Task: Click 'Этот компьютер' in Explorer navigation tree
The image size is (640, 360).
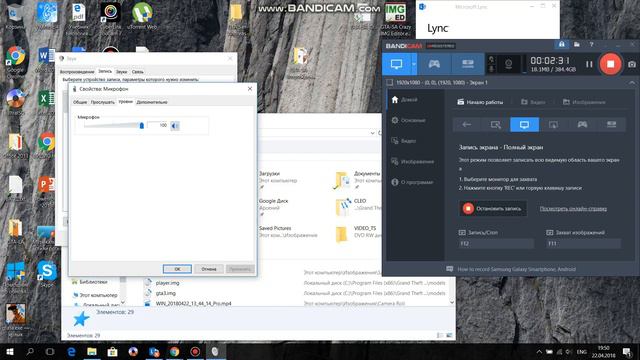Action: coord(98,295)
